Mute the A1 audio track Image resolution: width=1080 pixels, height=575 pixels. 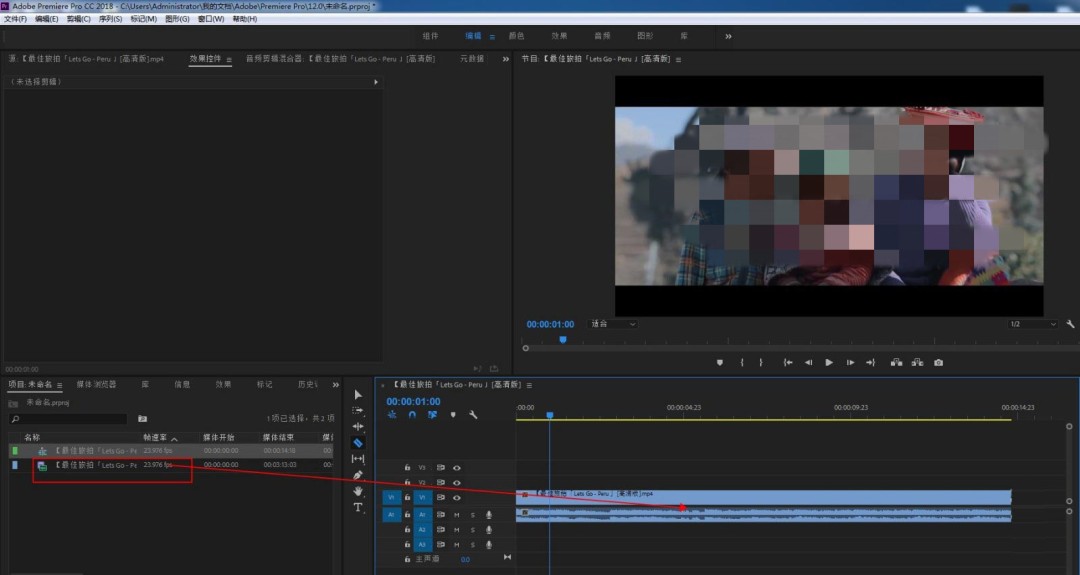click(457, 514)
